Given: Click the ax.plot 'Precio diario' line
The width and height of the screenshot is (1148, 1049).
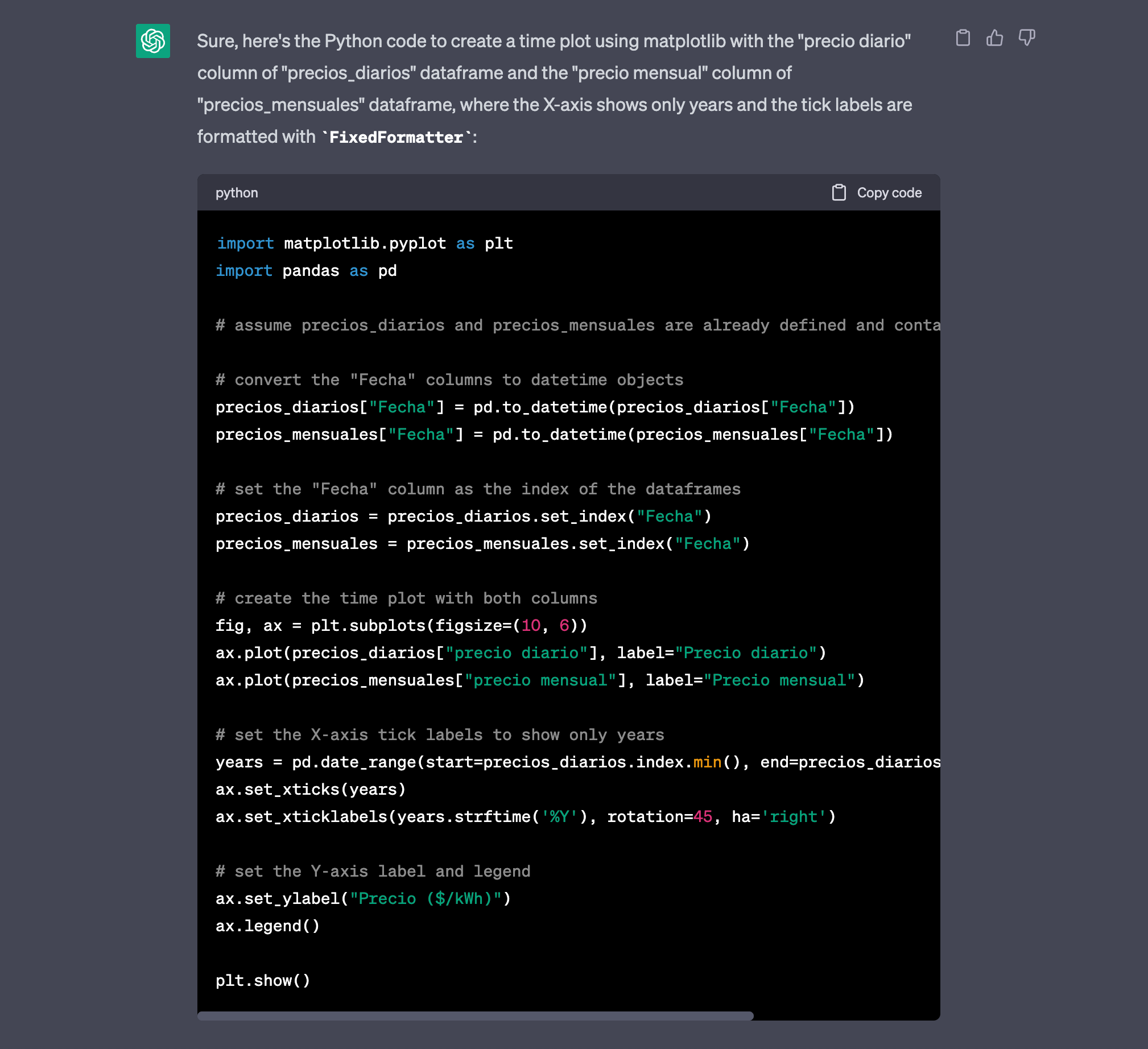Looking at the screenshot, I should tap(521, 652).
